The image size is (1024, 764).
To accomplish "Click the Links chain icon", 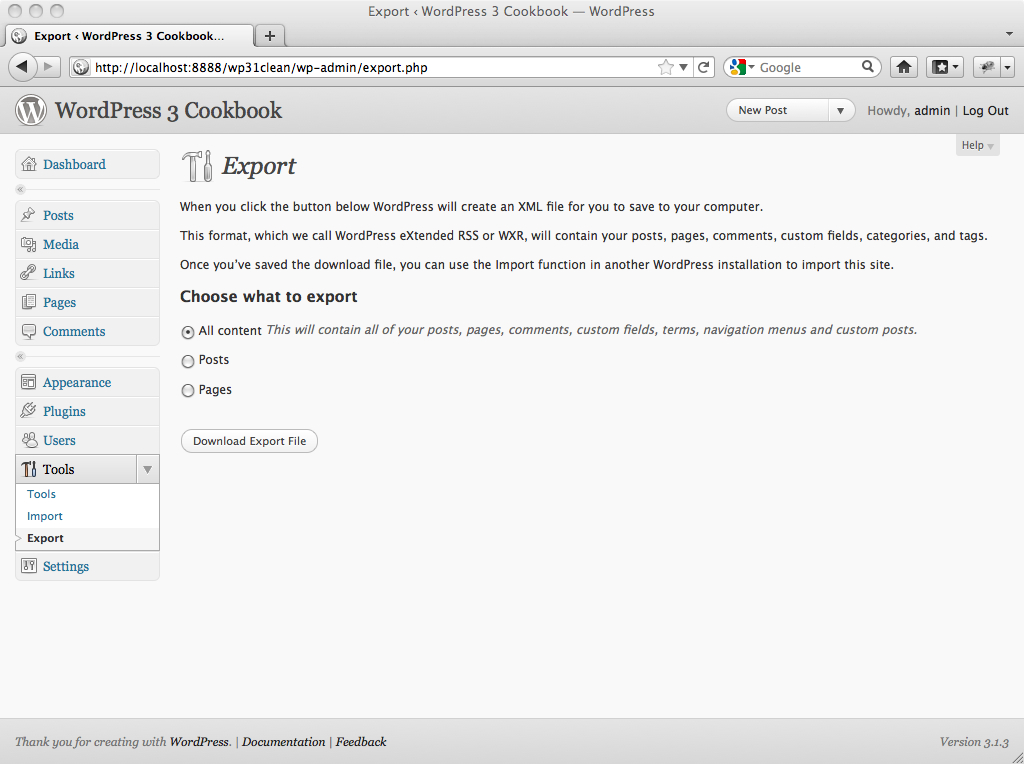I will 28,273.
